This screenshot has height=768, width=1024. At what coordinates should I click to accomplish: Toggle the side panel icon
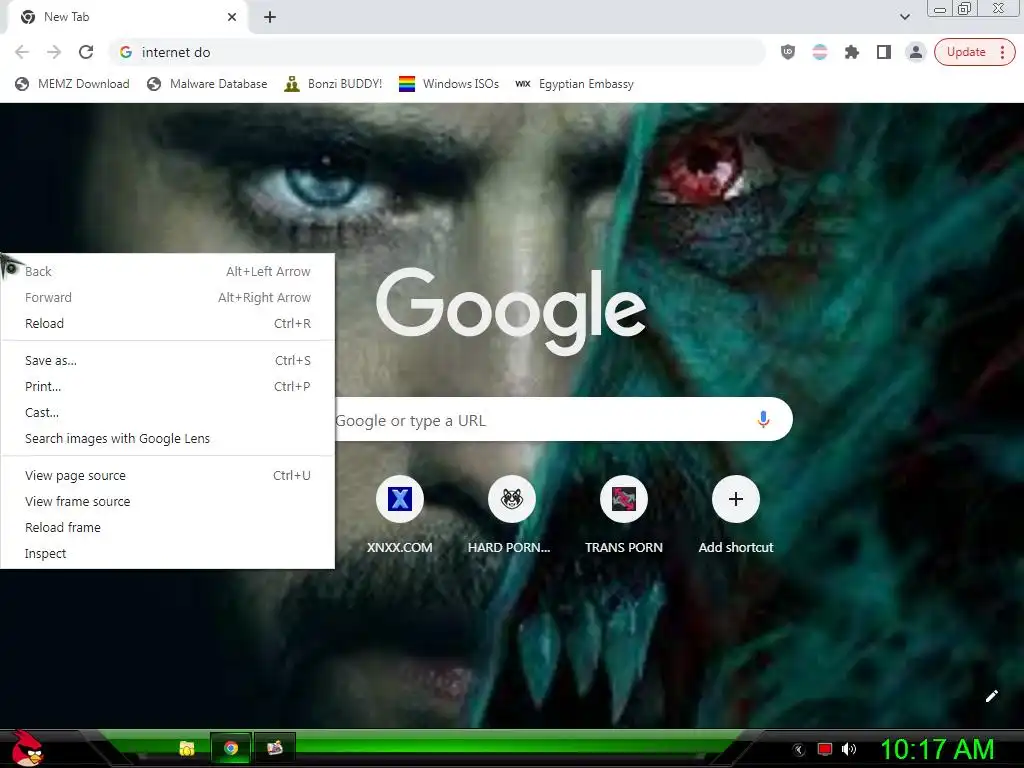884,52
